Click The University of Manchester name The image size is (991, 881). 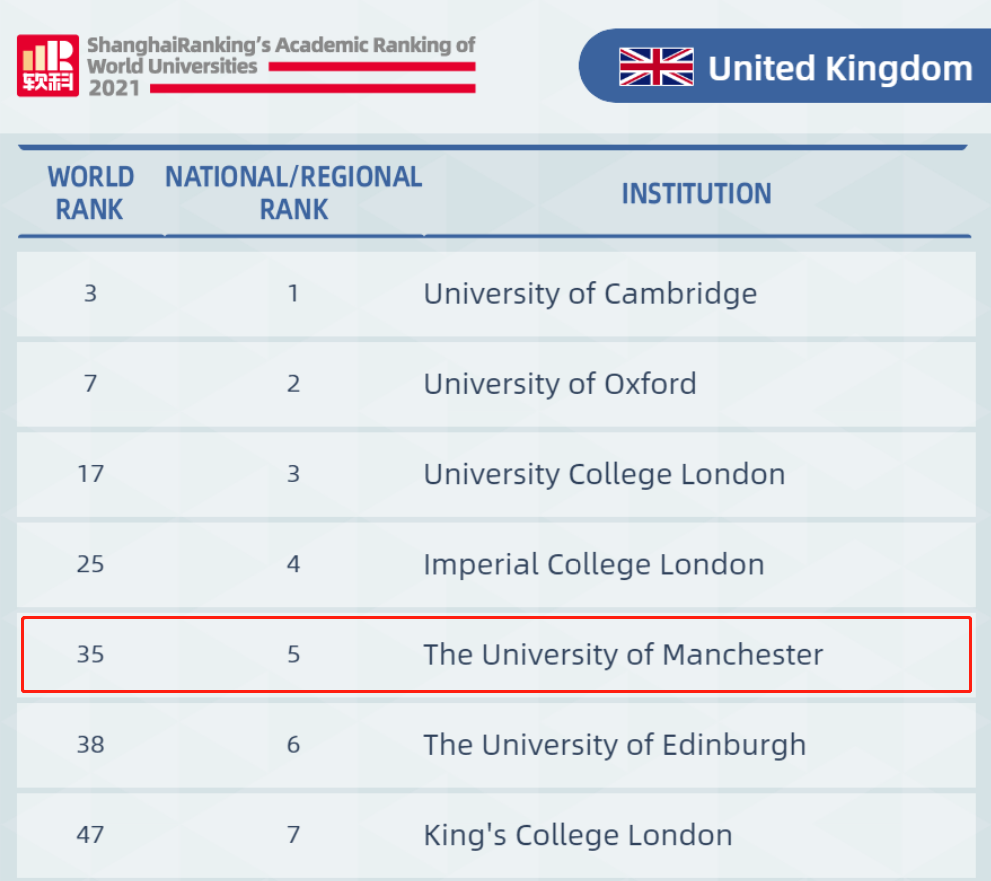pos(623,655)
